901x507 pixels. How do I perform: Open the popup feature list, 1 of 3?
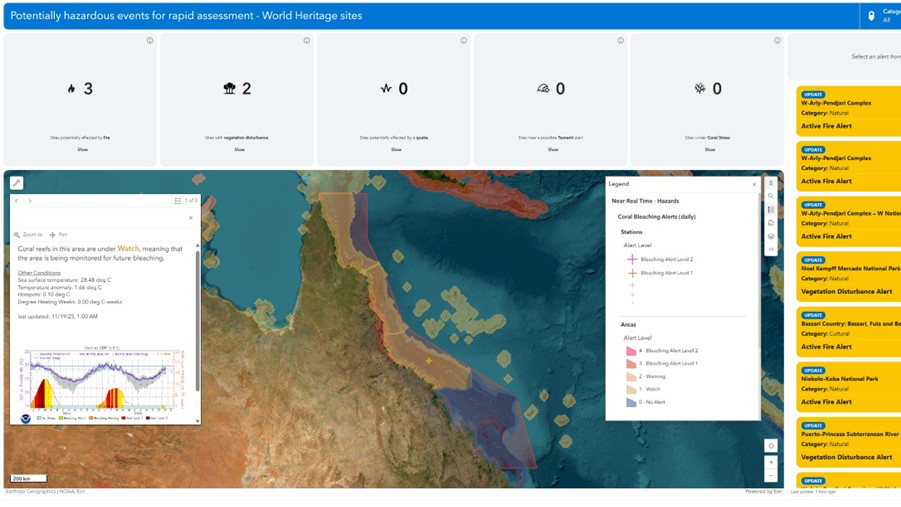coord(186,201)
